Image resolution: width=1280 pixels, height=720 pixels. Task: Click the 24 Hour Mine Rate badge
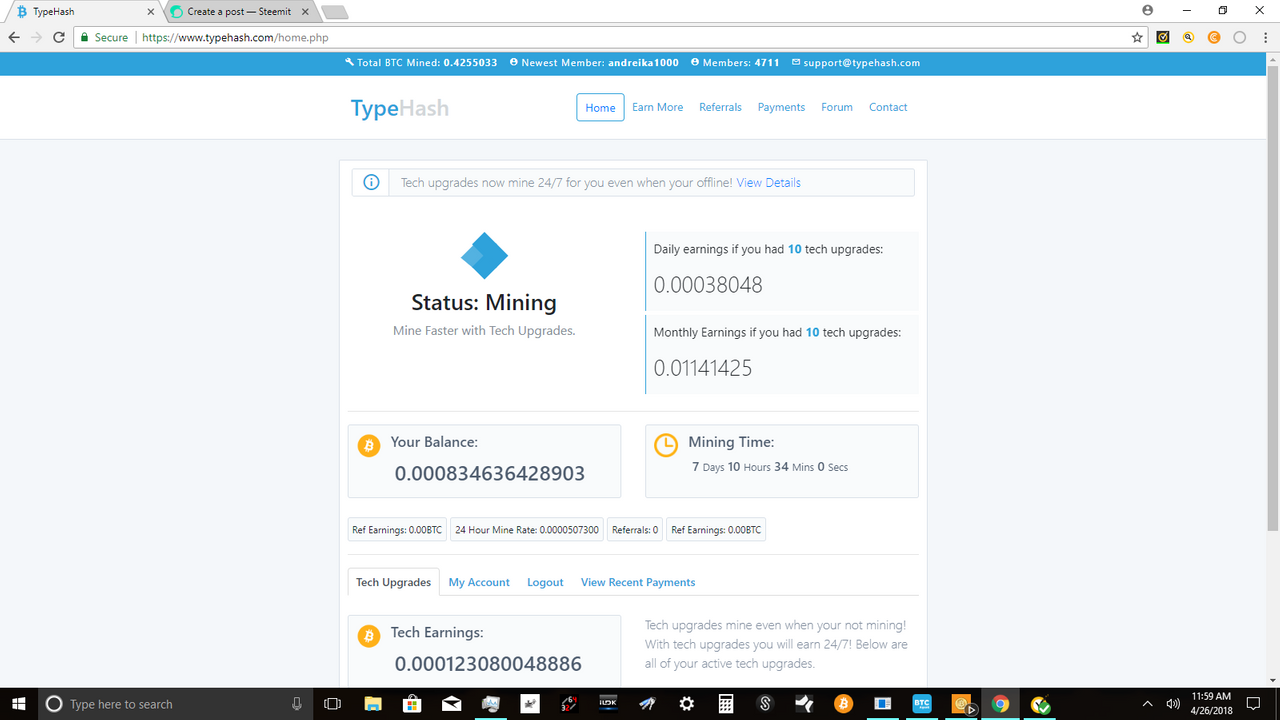coord(527,530)
